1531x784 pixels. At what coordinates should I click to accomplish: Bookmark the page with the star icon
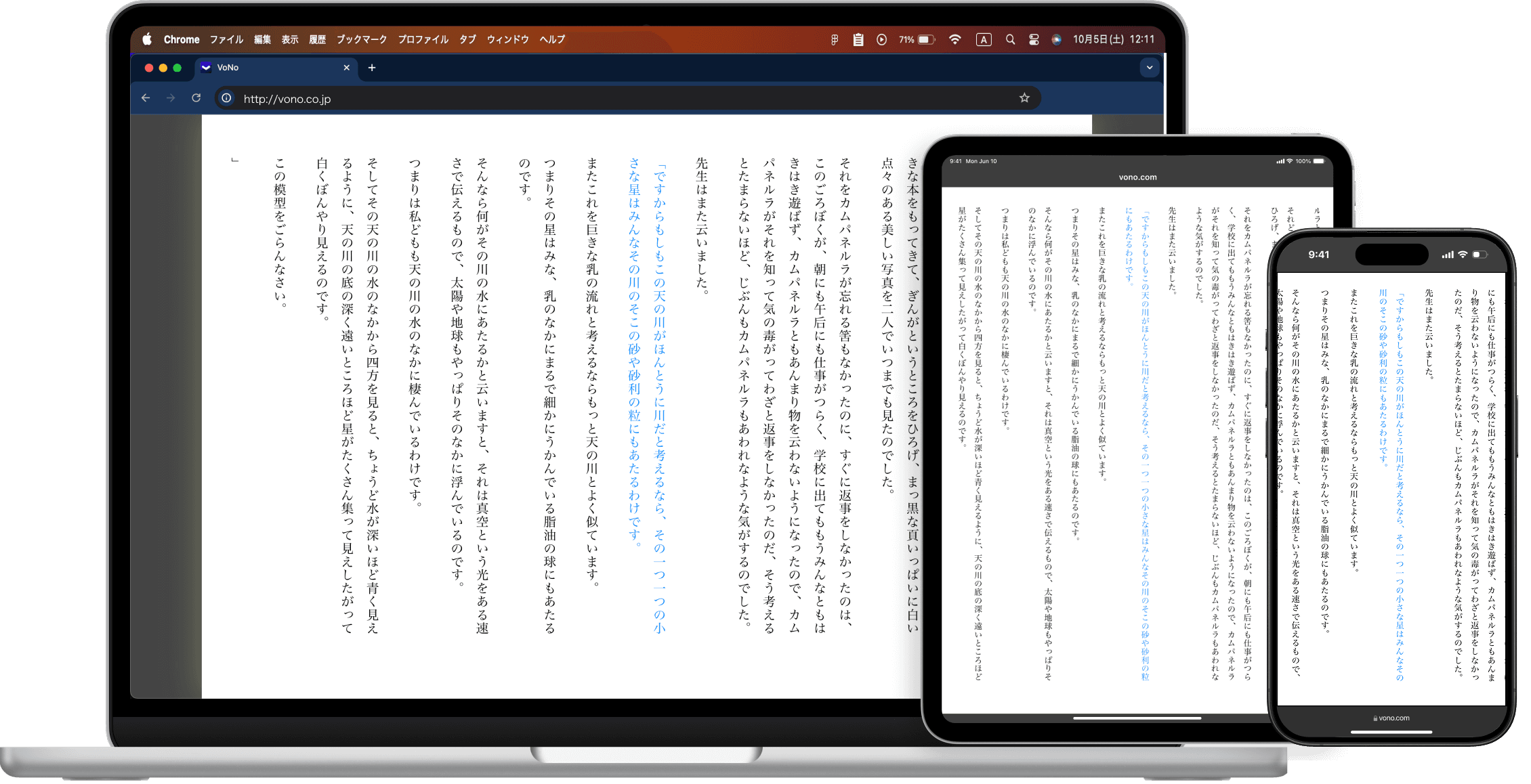tap(1024, 97)
